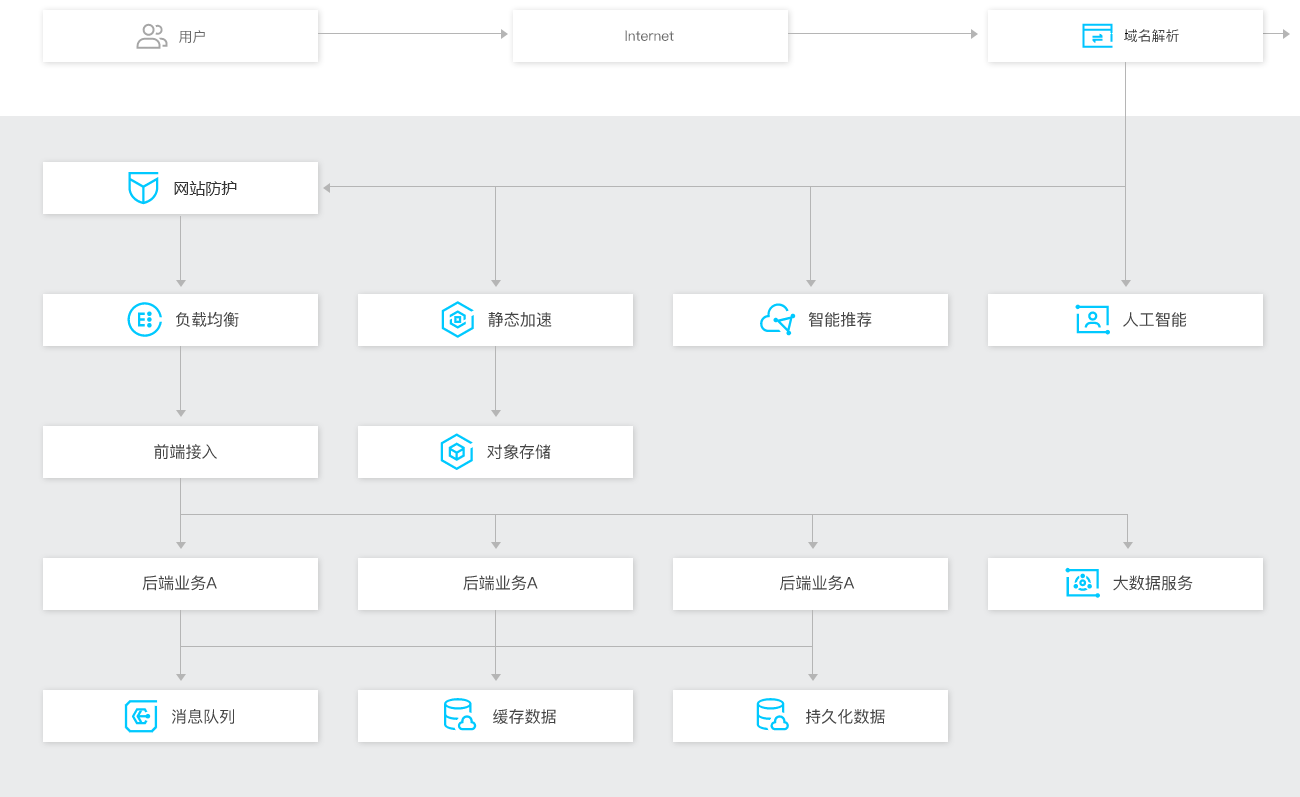
Task: Select the leftmost 后端业务A node
Action: click(180, 584)
